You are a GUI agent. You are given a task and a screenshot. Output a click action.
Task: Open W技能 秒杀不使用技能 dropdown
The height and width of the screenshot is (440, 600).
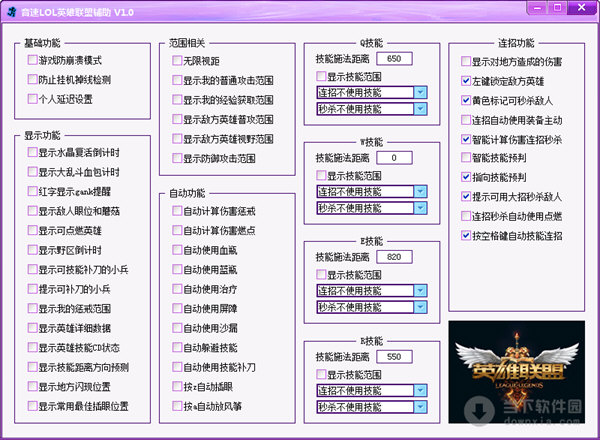click(420, 208)
